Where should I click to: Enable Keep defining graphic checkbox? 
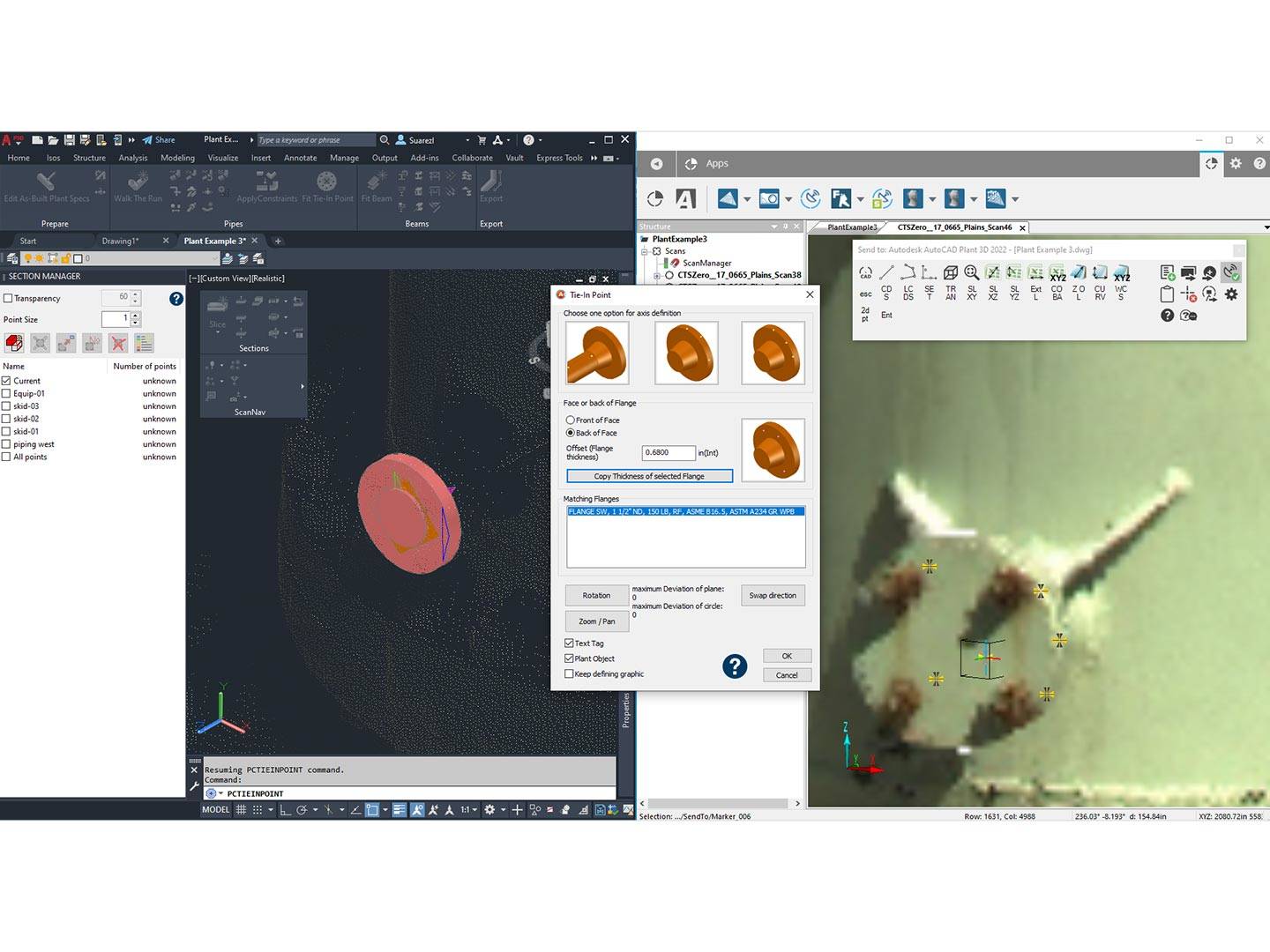click(569, 674)
